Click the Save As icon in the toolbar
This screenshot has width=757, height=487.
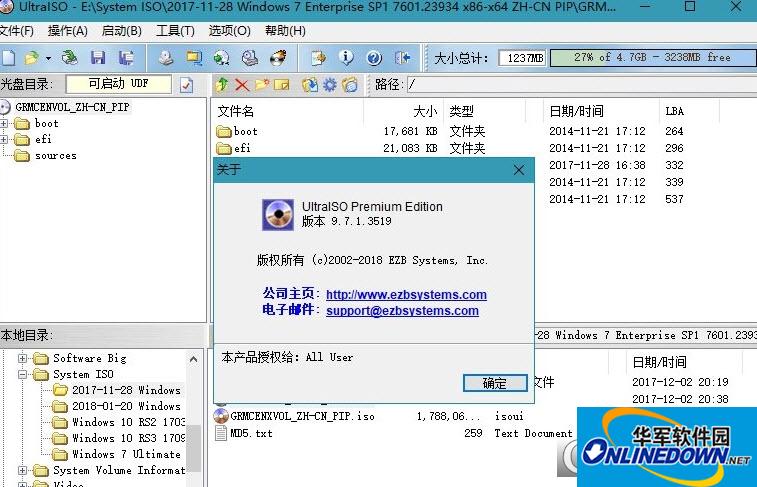point(126,58)
